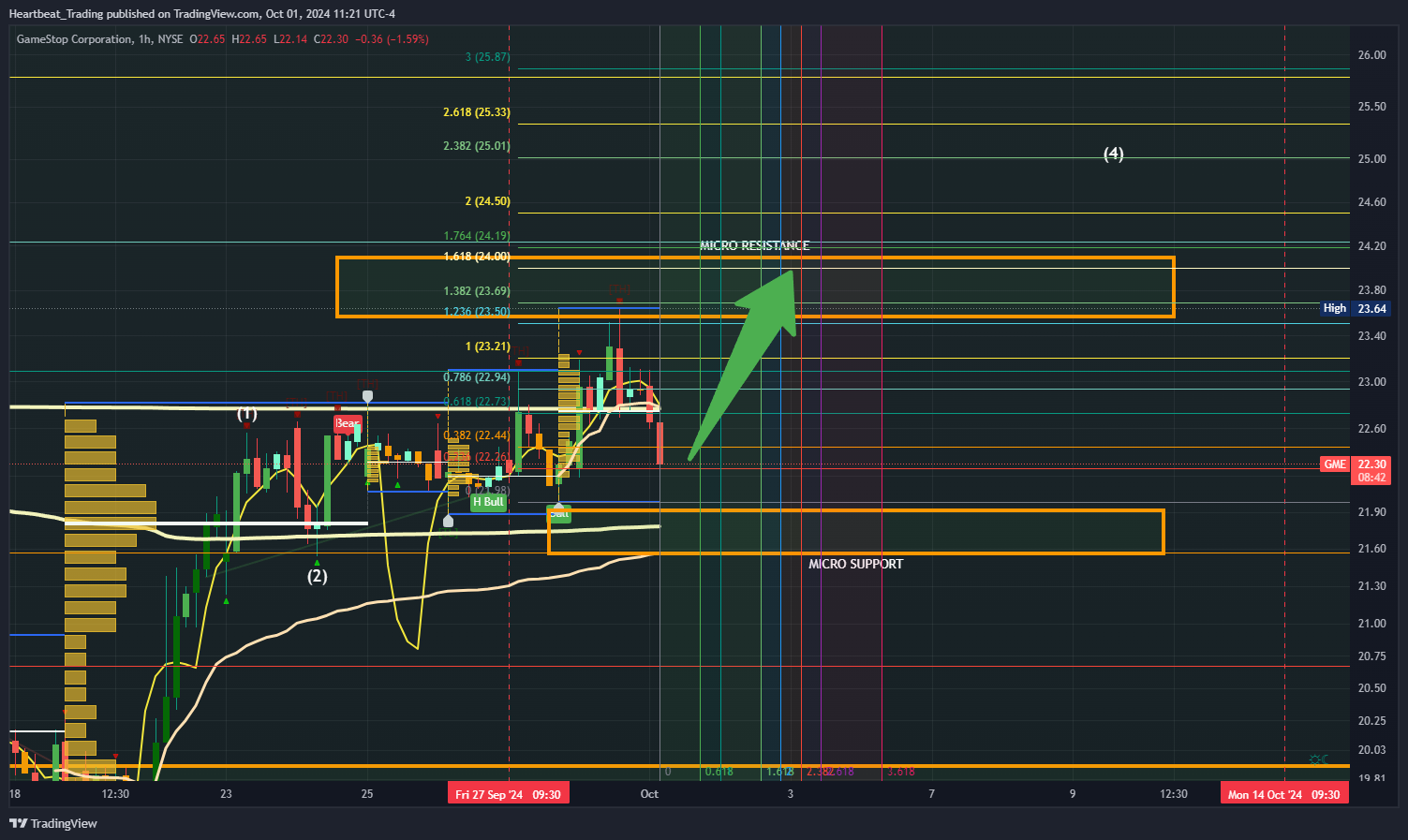1408x840 pixels.
Task: Select the 0.382 (22.44) Fibonacci label
Action: pos(477,435)
